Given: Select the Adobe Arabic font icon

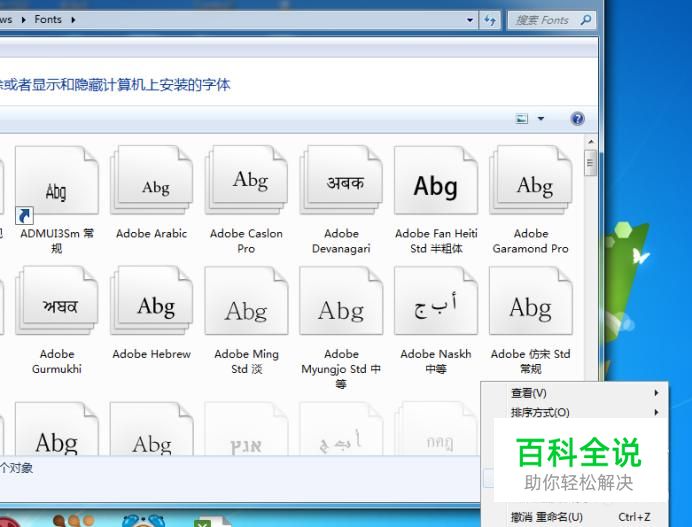Looking at the screenshot, I should coord(152,181).
